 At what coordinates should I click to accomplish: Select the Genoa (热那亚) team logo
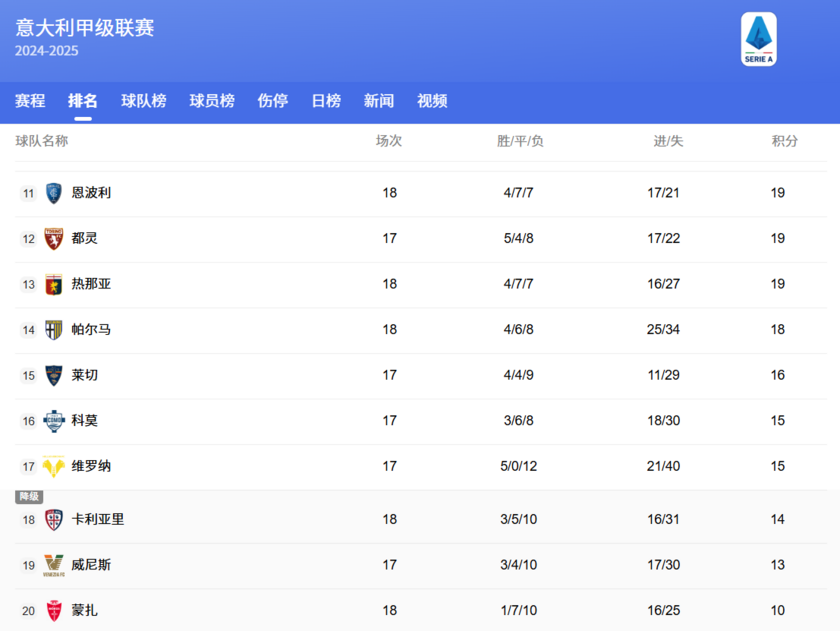(52, 284)
